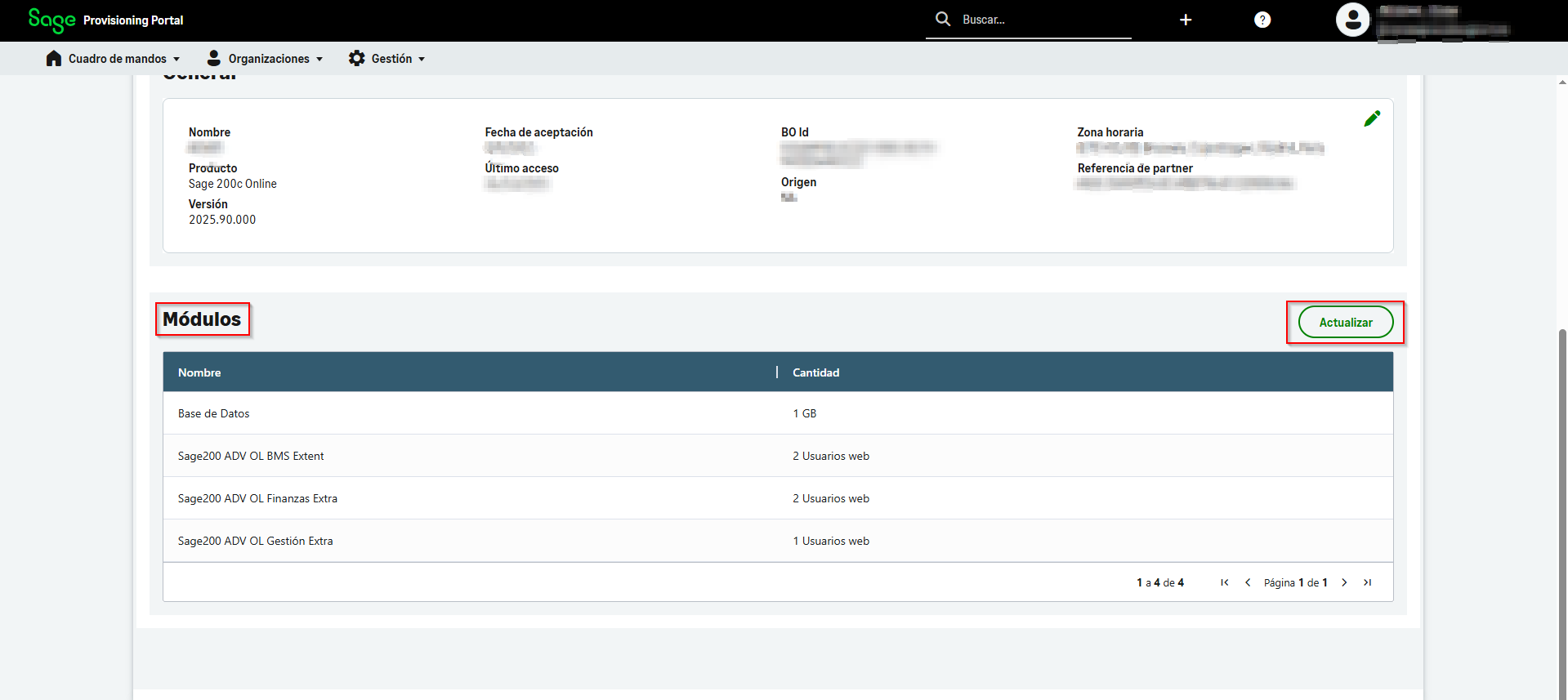Expand the Cuadro de mandos dropdown arrow
The width and height of the screenshot is (1568, 700).
pyautogui.click(x=176, y=60)
